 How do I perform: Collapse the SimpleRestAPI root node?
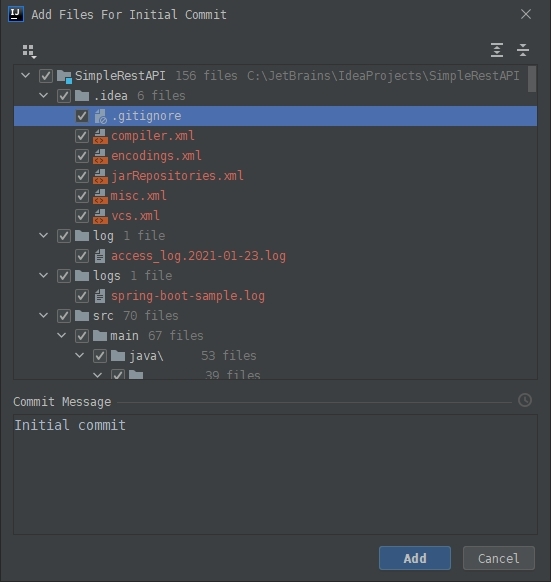[26, 76]
